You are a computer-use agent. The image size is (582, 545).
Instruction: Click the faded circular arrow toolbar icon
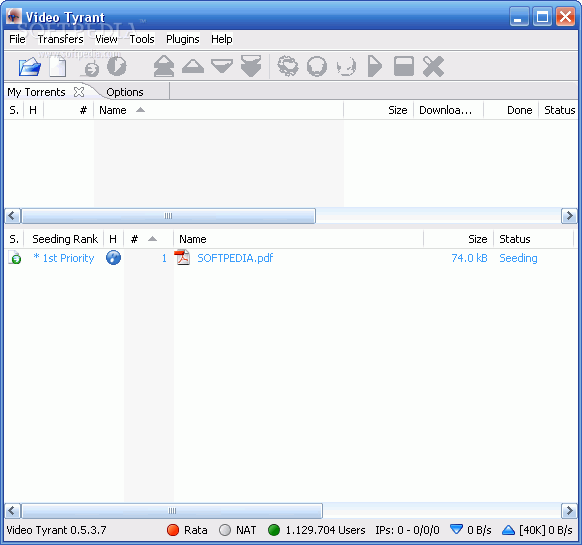click(346, 67)
